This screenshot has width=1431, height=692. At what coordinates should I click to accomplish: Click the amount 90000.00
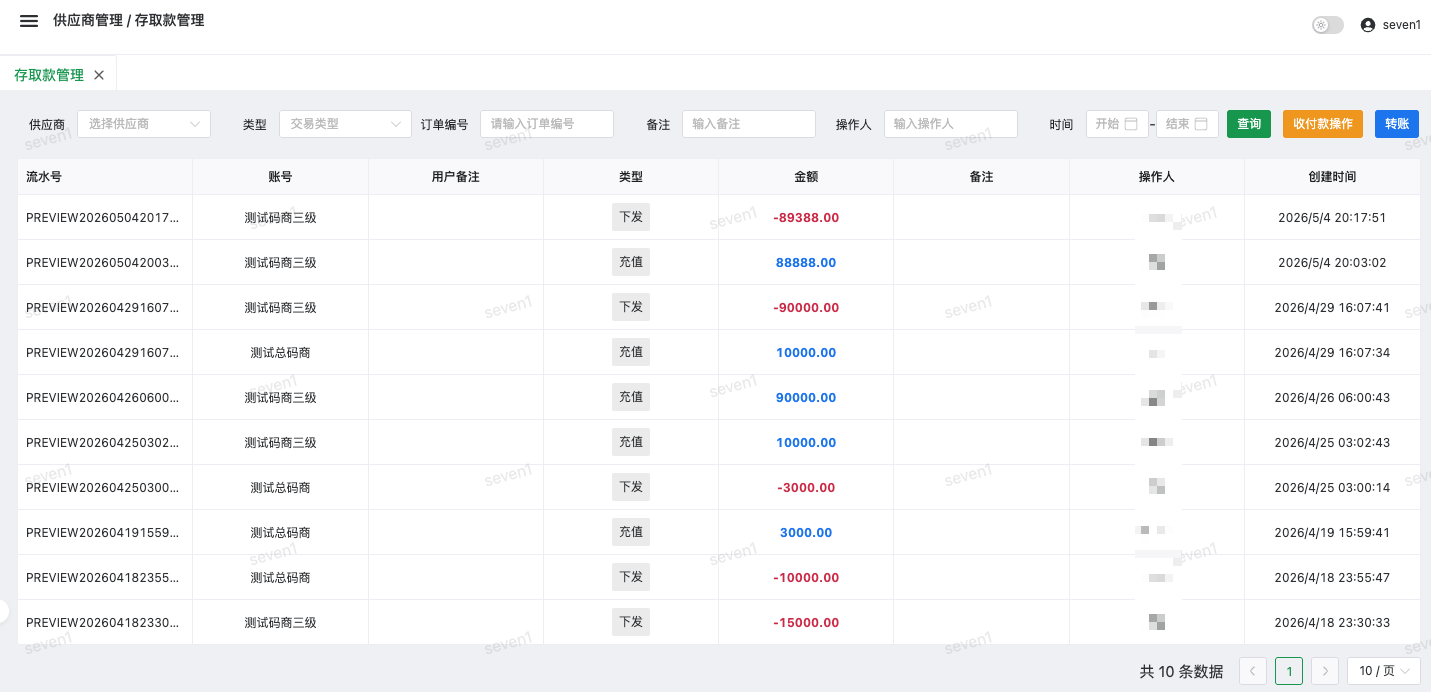point(806,398)
